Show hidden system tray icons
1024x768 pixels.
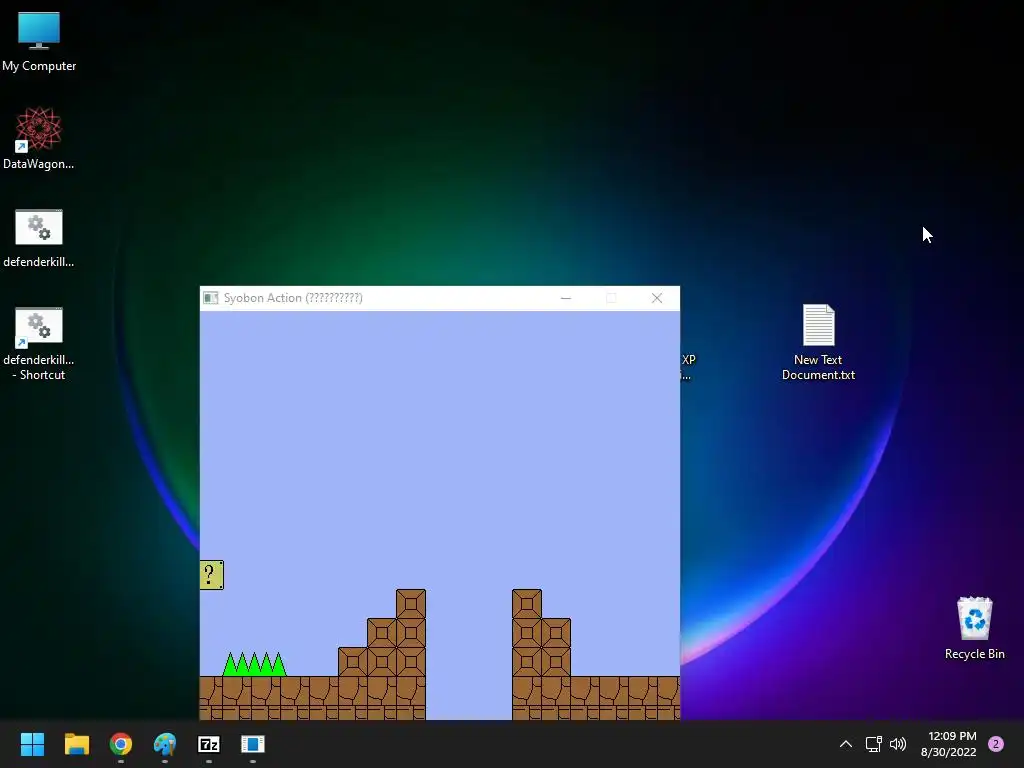[x=846, y=744]
